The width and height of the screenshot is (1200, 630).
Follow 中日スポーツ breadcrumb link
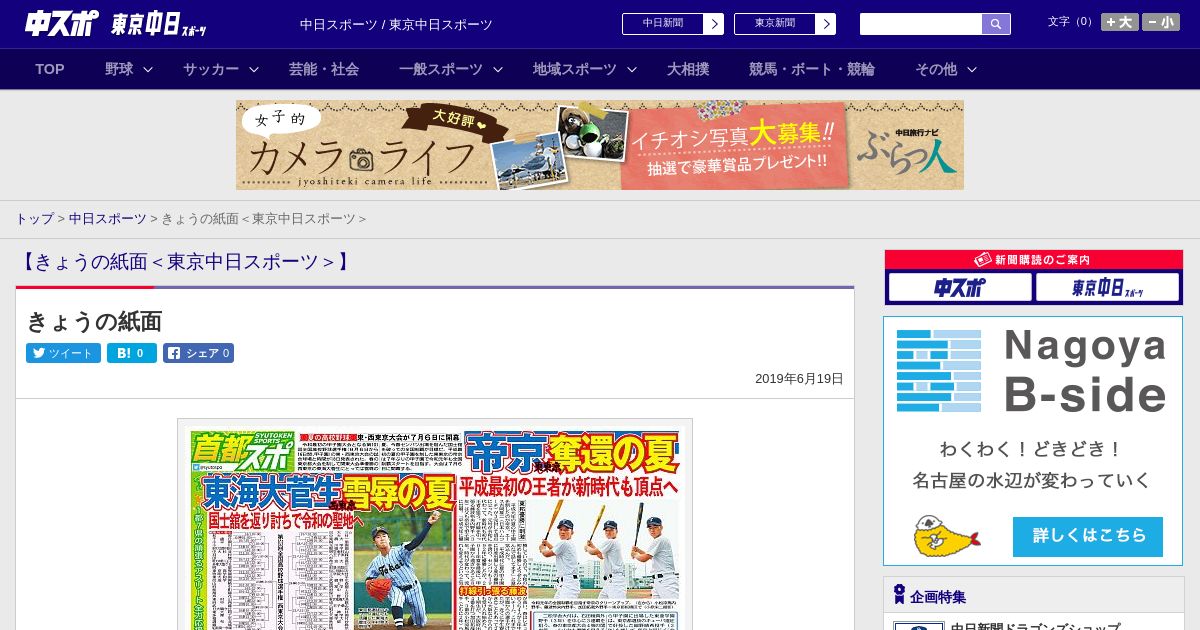[108, 218]
